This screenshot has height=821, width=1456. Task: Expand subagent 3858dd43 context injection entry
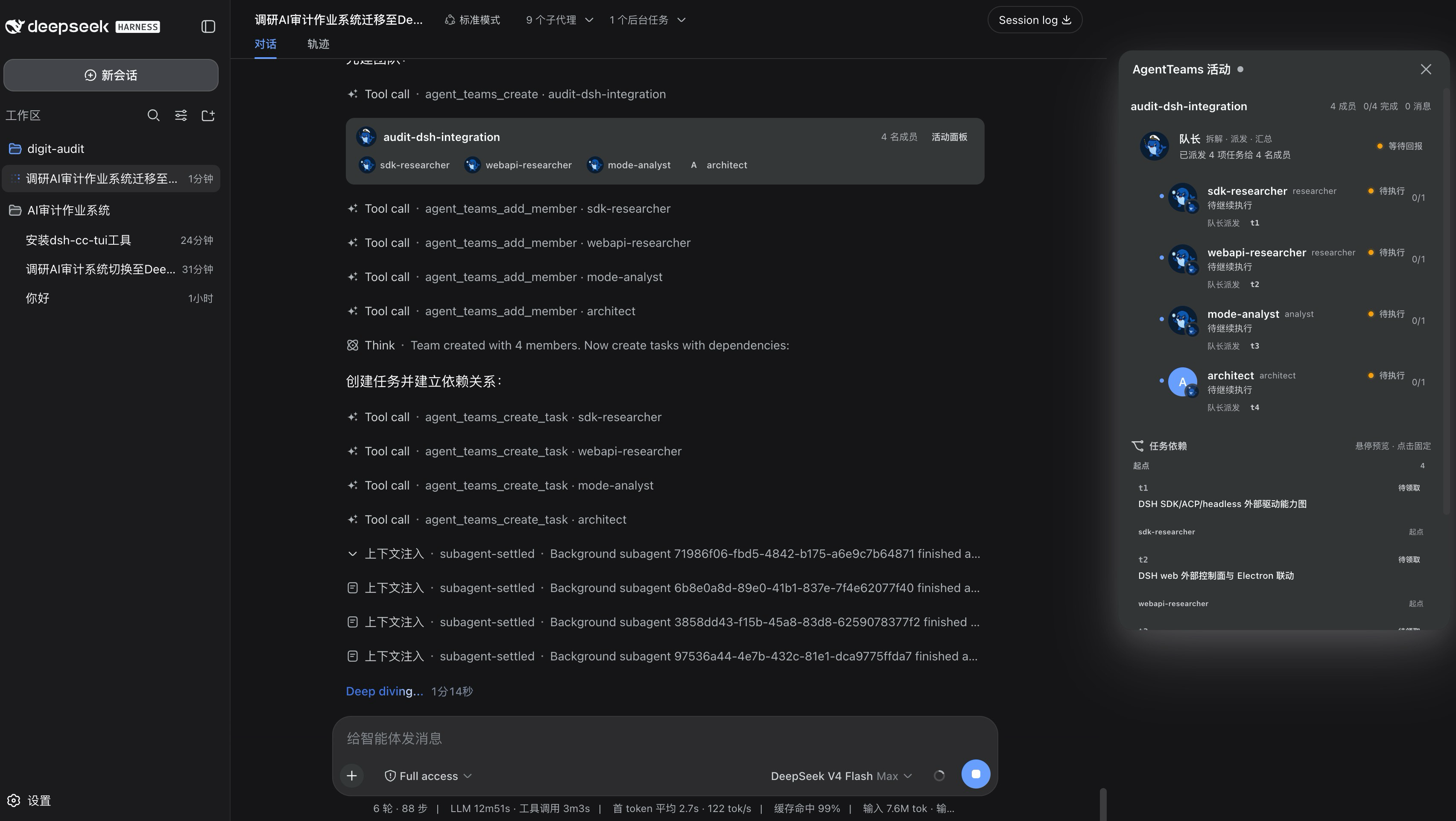pyautogui.click(x=664, y=622)
